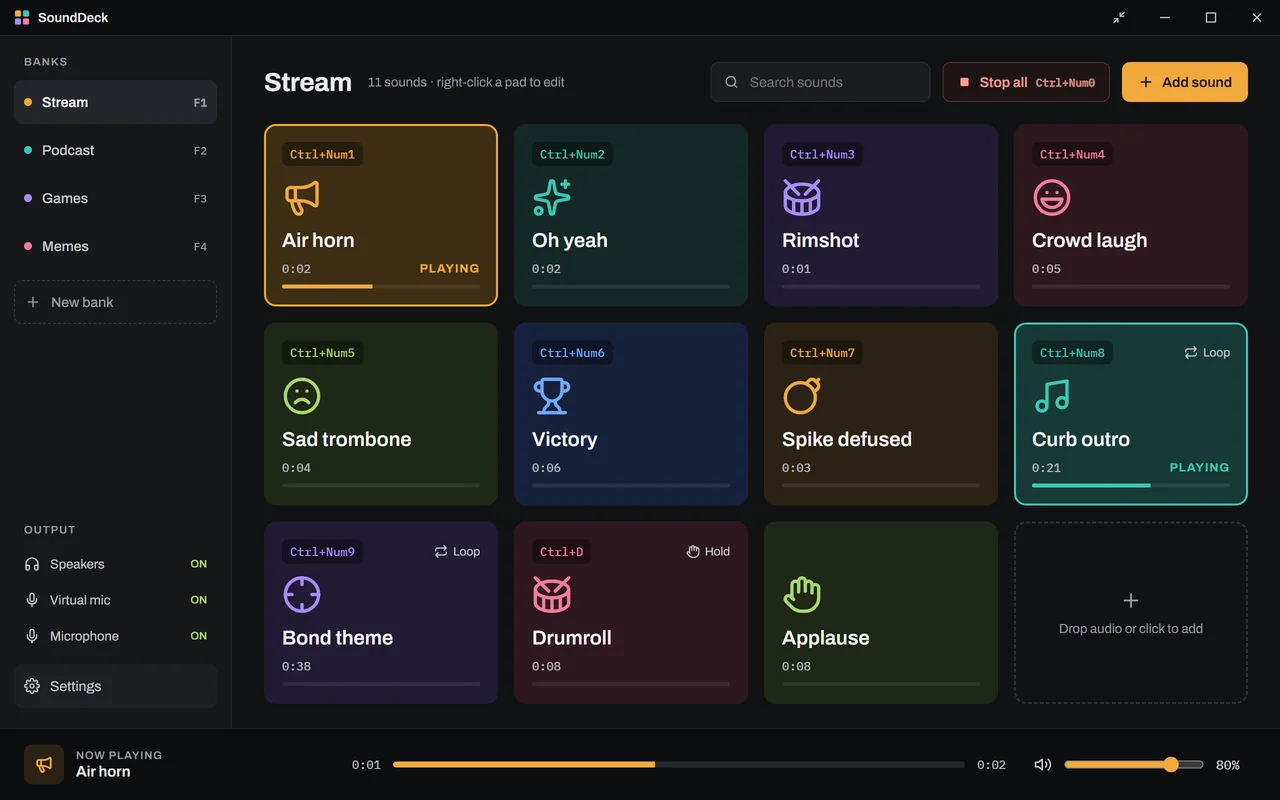
Task: Click the drum icon on Drumroll pad
Action: click(x=551, y=595)
